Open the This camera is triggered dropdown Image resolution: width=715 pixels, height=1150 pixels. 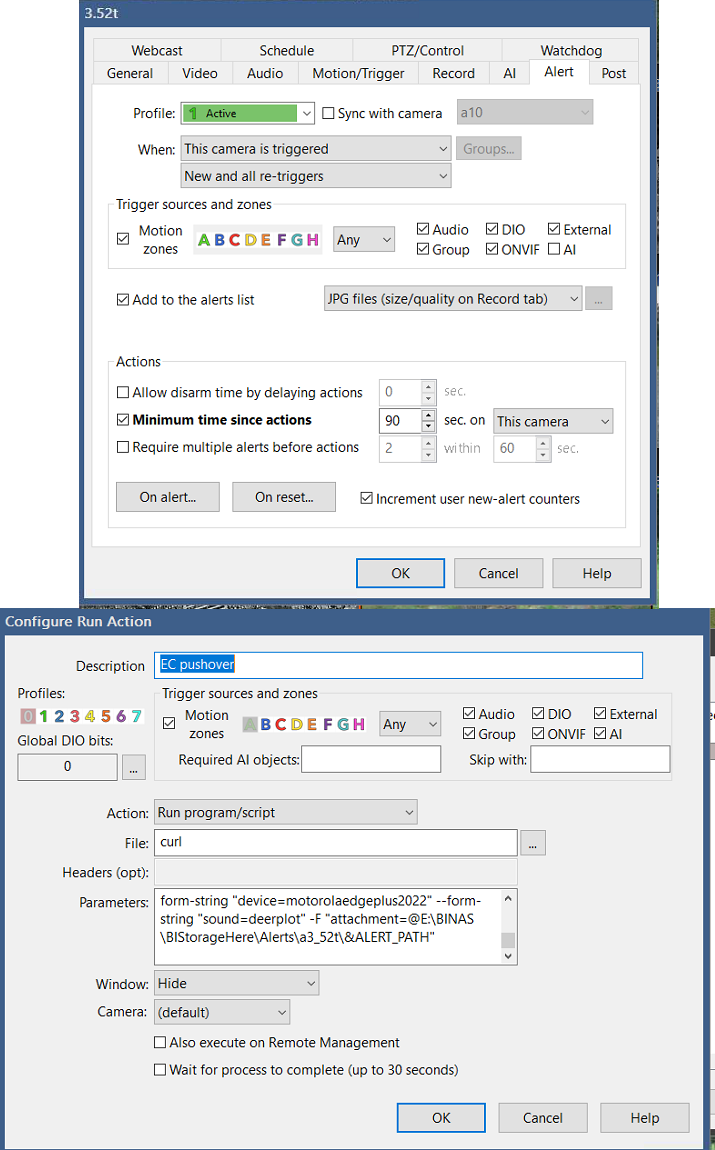point(316,149)
